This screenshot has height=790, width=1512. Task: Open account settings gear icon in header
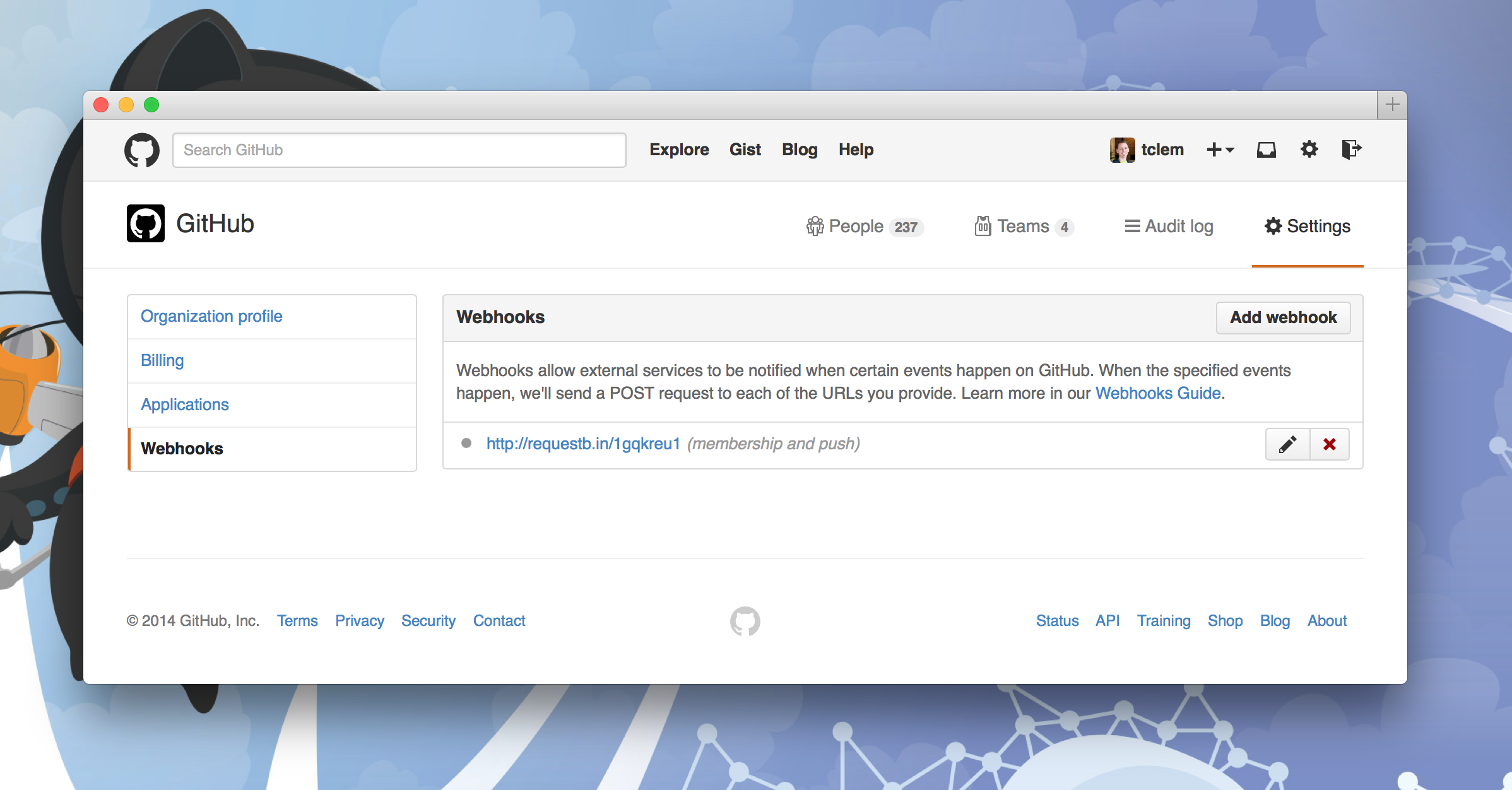tap(1309, 150)
